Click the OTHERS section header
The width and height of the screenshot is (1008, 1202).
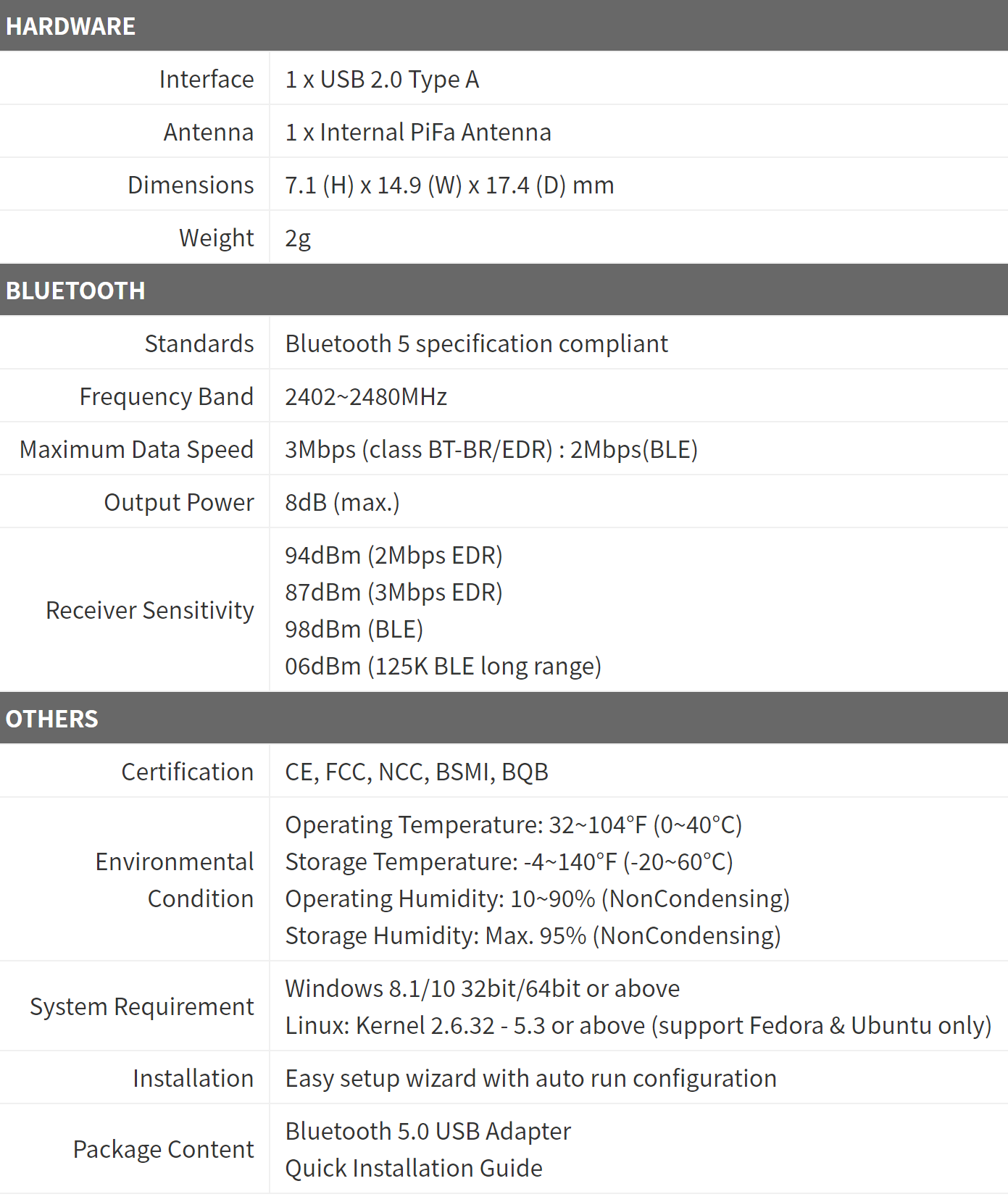tap(51, 719)
